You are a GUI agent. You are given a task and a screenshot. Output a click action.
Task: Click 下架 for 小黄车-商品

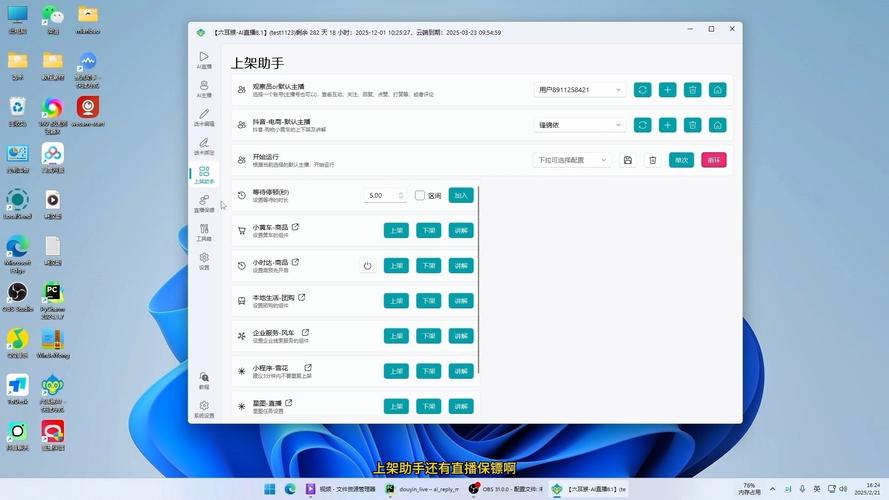point(428,230)
